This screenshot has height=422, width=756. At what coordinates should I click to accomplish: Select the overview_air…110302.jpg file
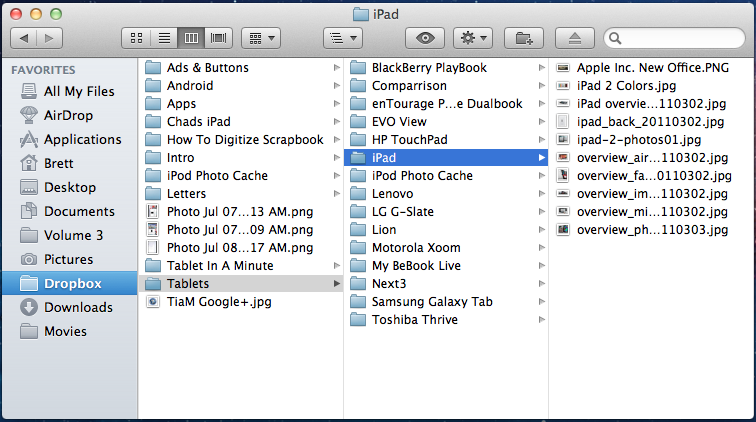[651, 158]
